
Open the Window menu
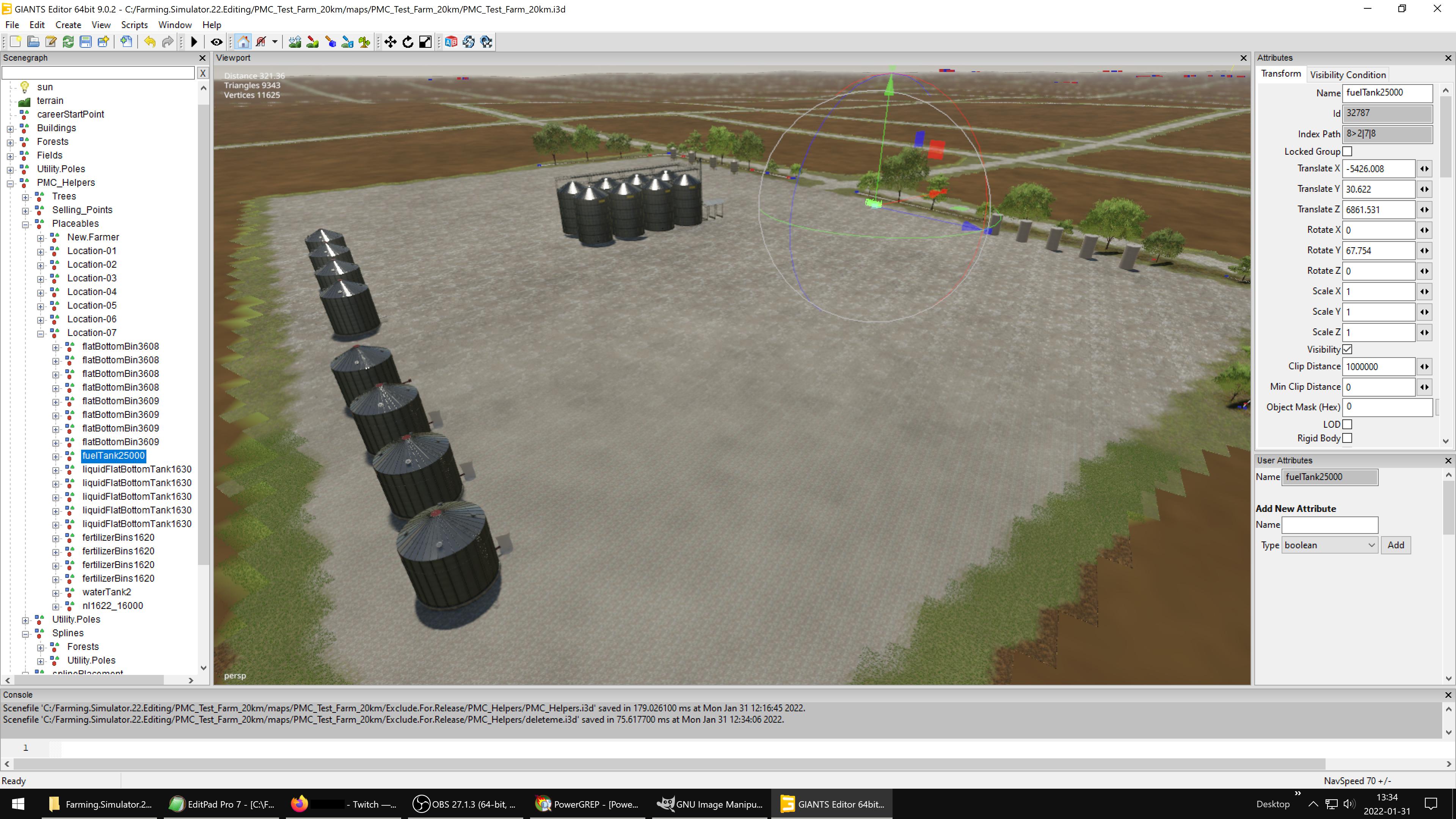click(x=175, y=25)
